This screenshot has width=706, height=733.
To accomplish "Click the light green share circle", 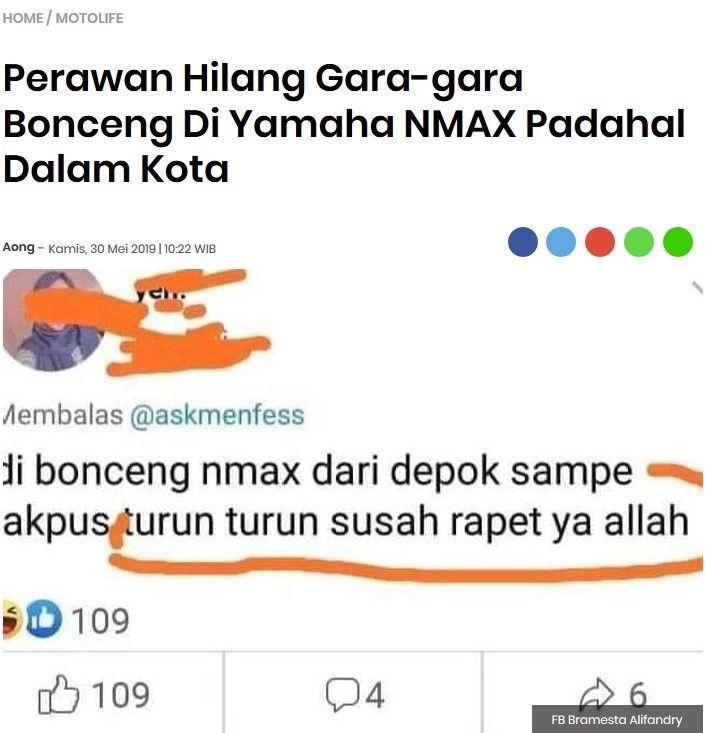I will 639,242.
